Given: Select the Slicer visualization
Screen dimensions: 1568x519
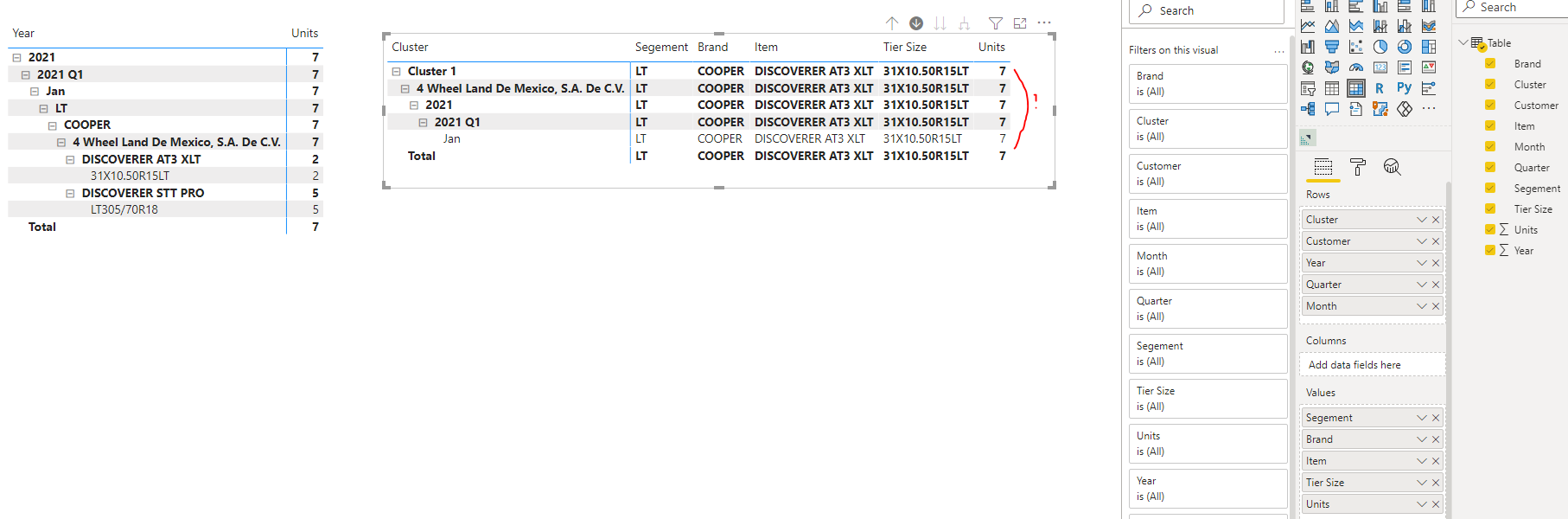Looking at the screenshot, I should coord(1308,88).
